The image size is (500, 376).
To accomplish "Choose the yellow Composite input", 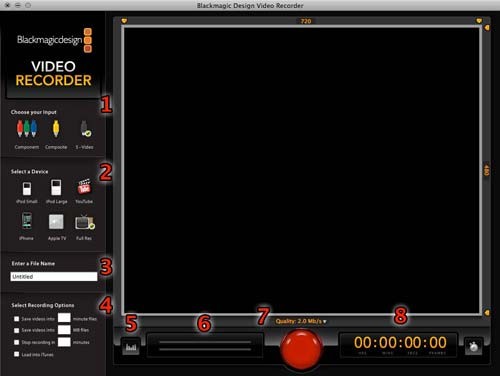I will point(56,129).
